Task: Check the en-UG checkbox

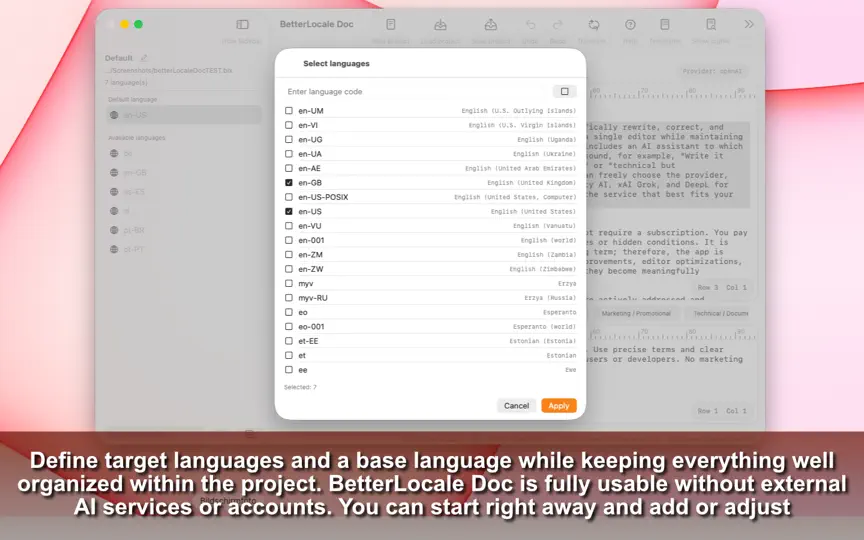Action: click(289, 139)
